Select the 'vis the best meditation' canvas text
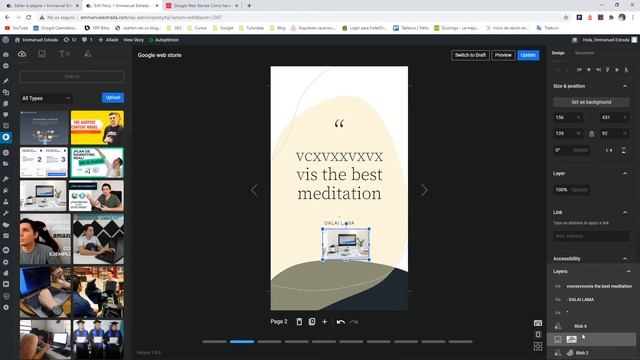Screen dimensions: 640x360 pos(339,175)
